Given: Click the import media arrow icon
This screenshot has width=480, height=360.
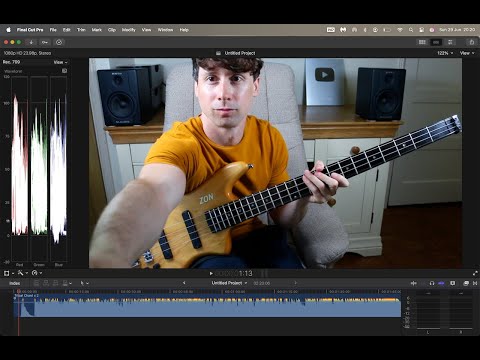Looking at the screenshot, I should coord(31,42).
